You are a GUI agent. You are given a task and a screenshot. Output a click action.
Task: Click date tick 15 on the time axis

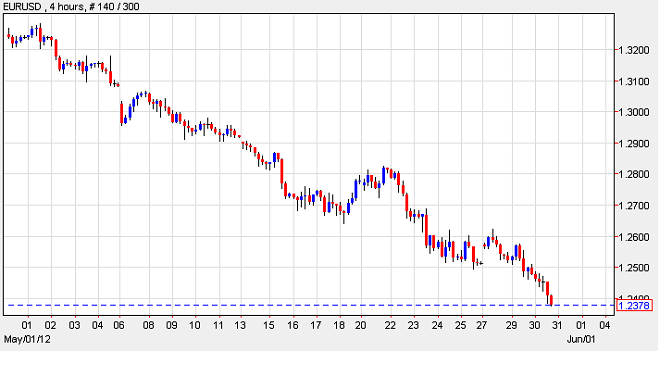pos(269,326)
